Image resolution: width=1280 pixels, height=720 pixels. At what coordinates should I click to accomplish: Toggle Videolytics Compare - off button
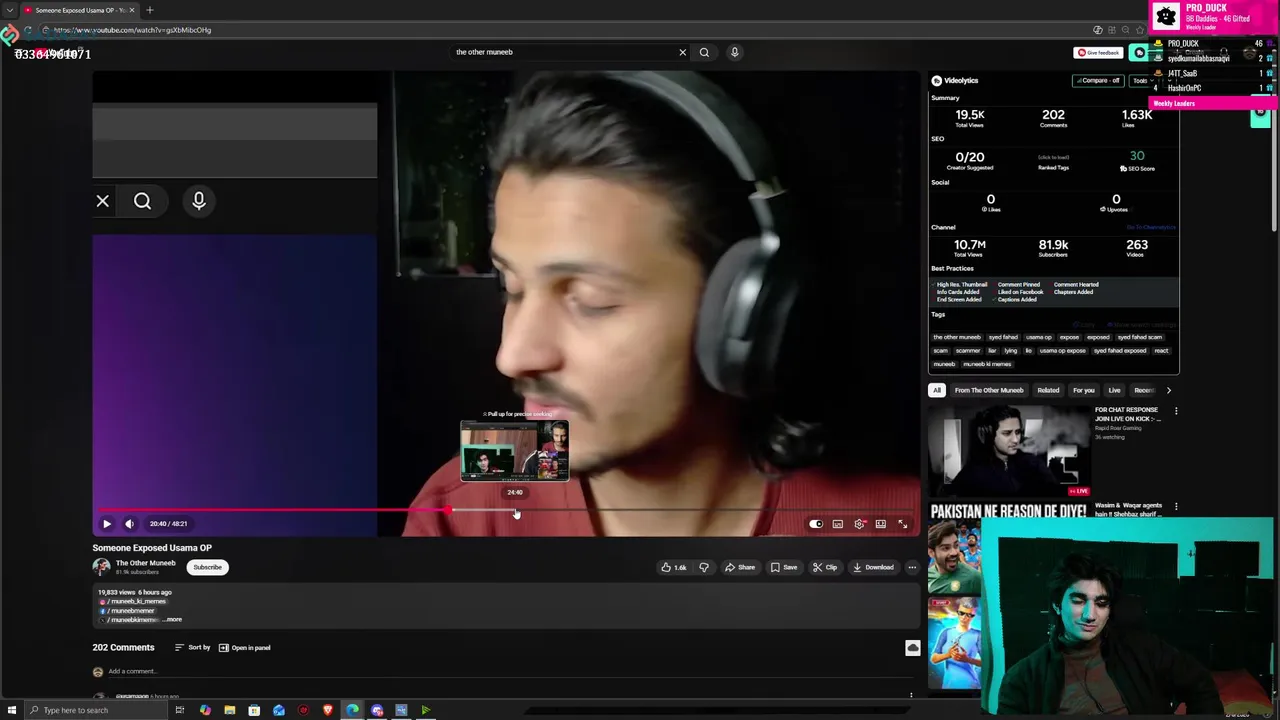click(1098, 80)
